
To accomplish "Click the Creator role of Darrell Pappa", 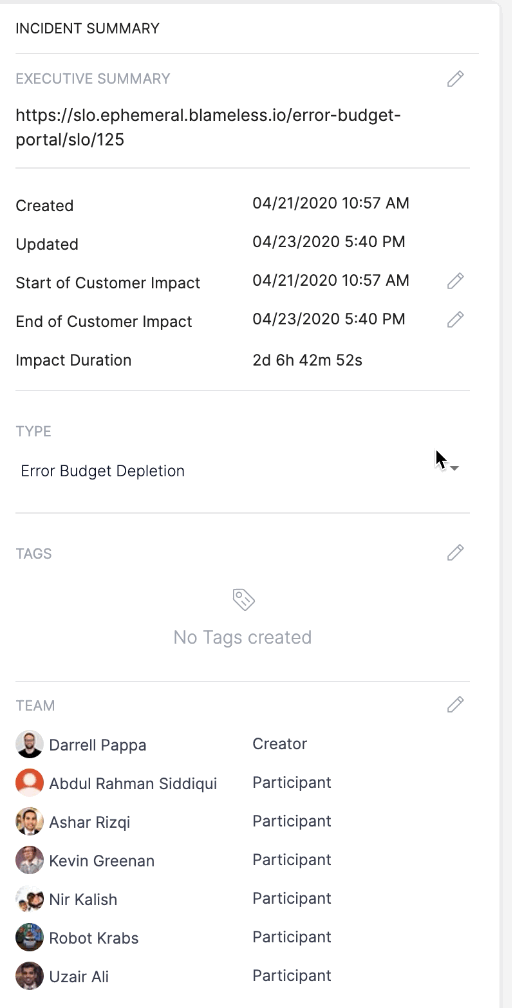I will click(280, 743).
